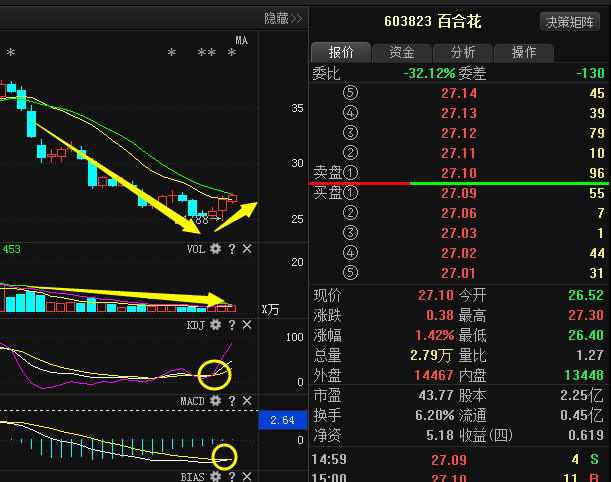Open KDJ indicator help question mark
The width and height of the screenshot is (611, 482).
pos(232,325)
